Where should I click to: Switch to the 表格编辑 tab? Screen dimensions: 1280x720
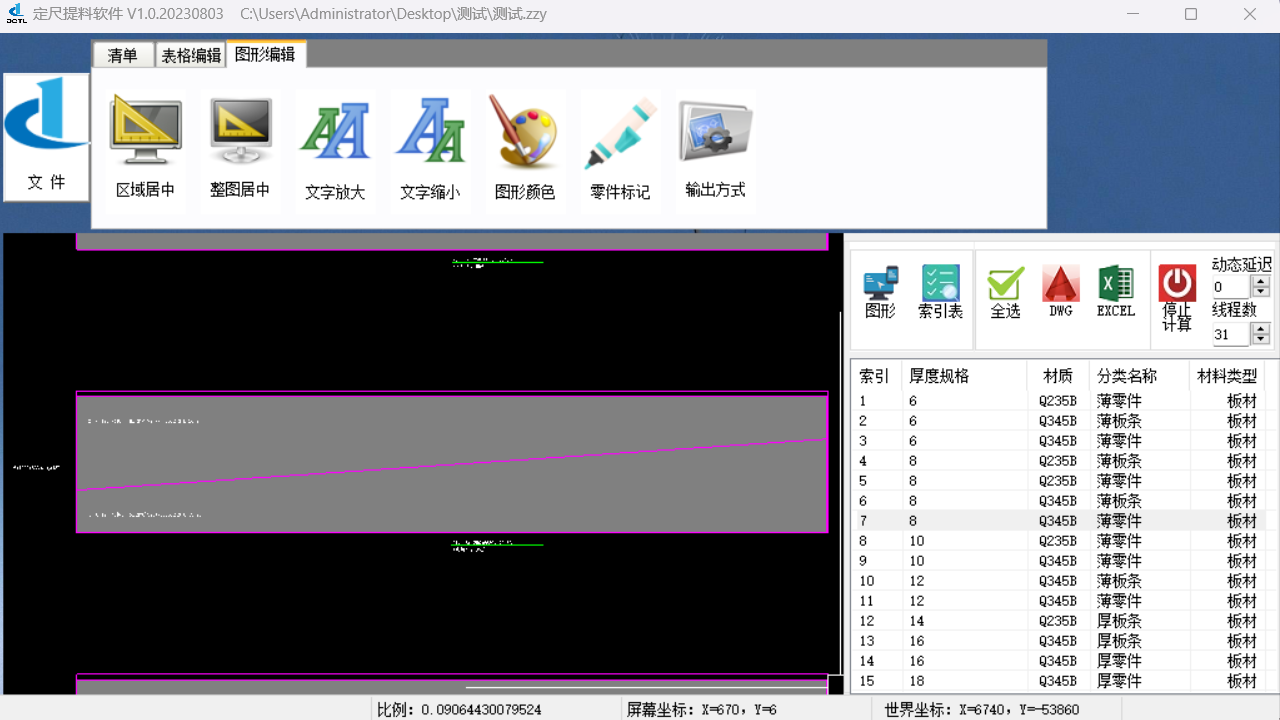pyautogui.click(x=190, y=55)
